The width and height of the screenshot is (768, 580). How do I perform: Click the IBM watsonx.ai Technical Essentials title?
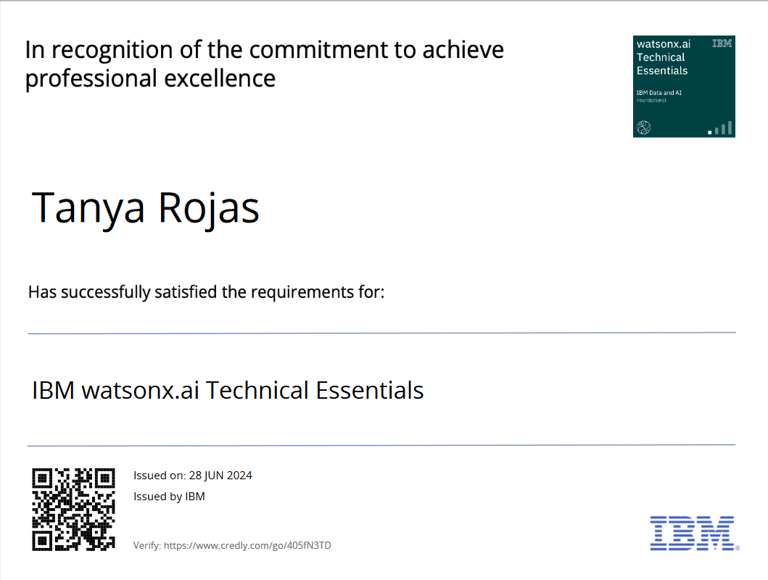(228, 390)
